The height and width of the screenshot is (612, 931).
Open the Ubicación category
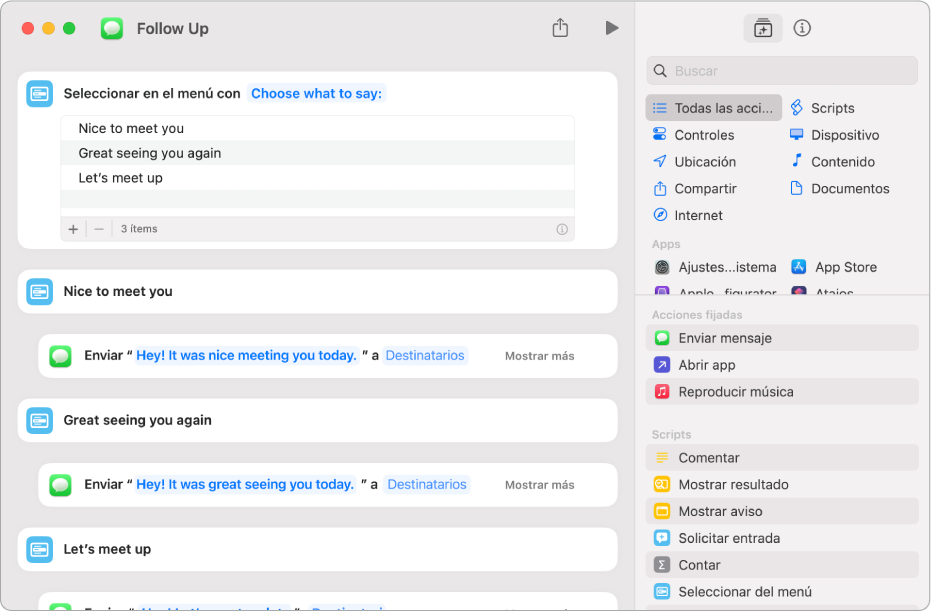click(x=694, y=161)
